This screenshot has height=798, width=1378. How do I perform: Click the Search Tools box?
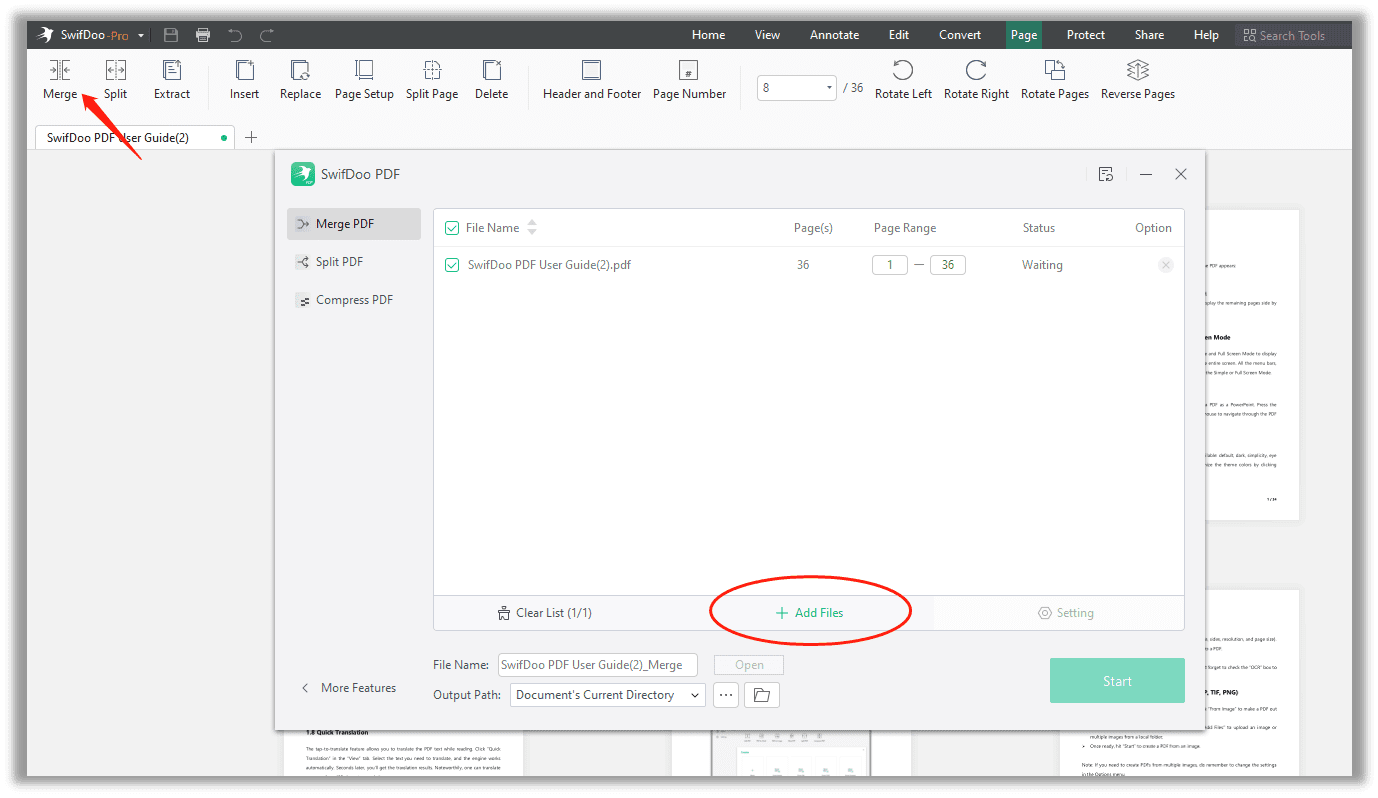point(1292,35)
